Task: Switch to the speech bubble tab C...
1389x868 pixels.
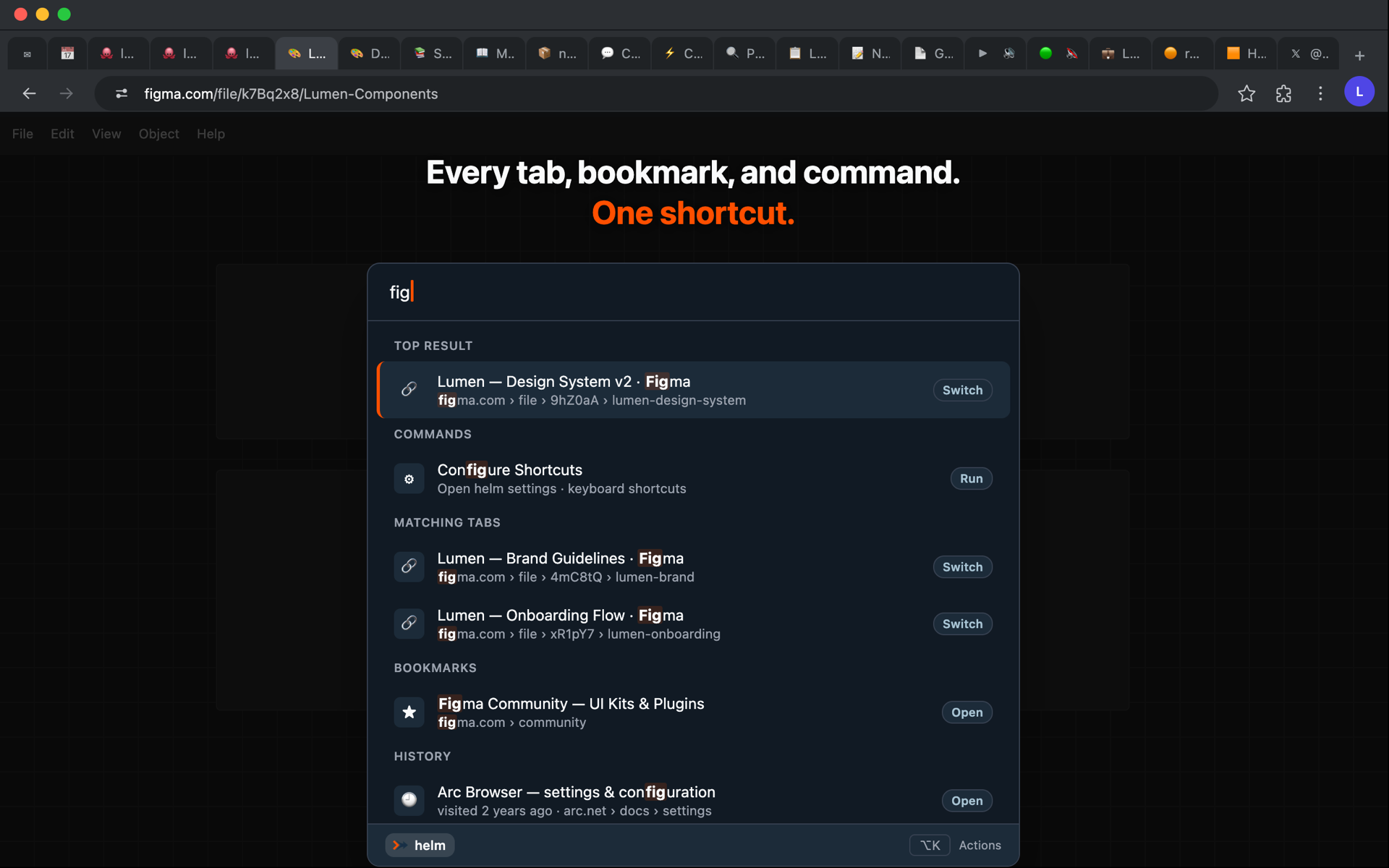Action: coord(620,54)
